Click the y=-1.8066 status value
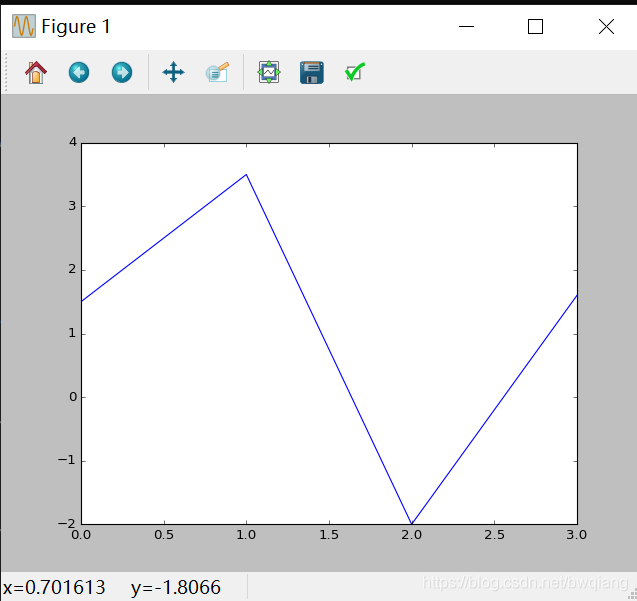The image size is (637, 601). pos(176,588)
